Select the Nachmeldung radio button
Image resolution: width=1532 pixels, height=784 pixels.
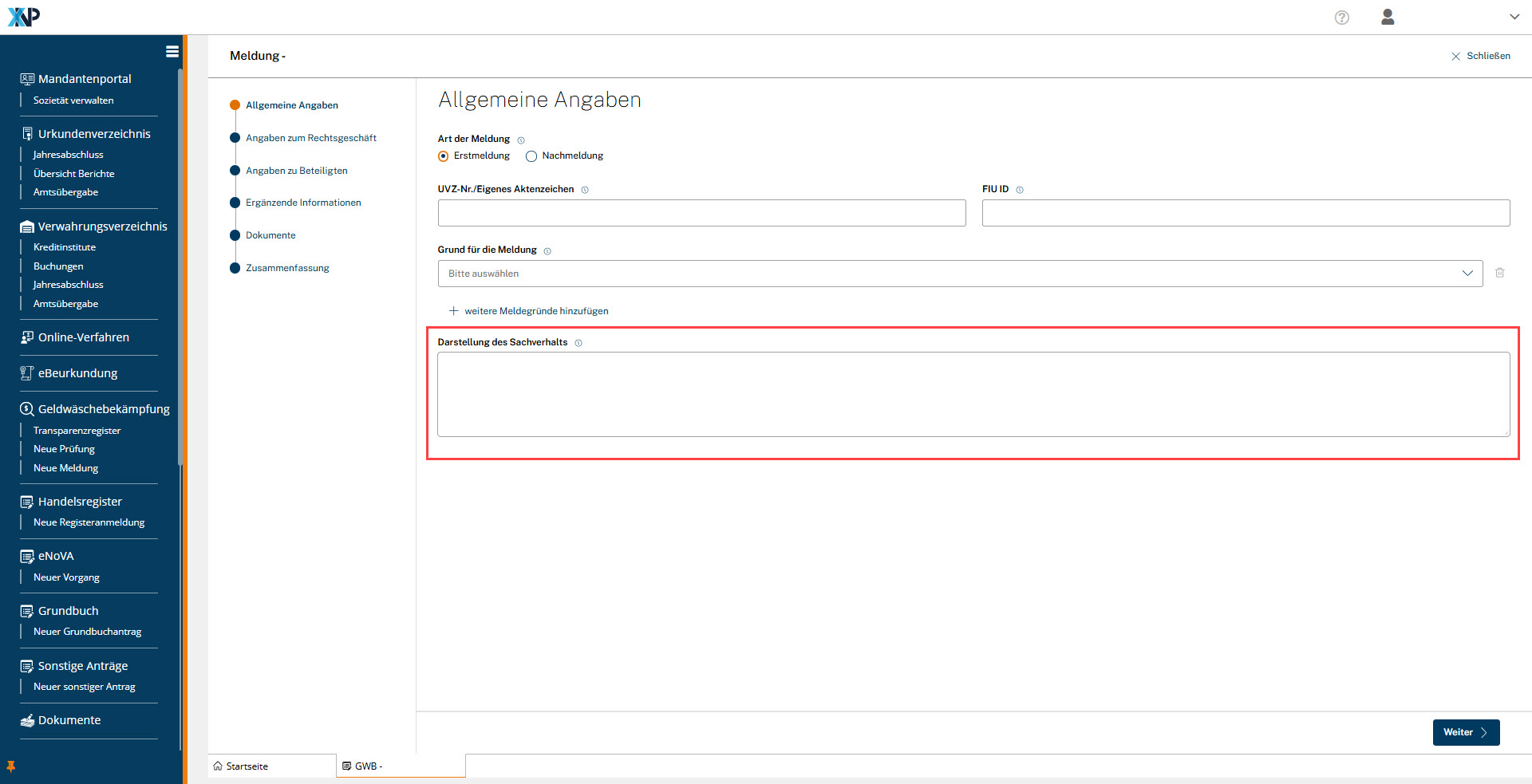pos(531,156)
